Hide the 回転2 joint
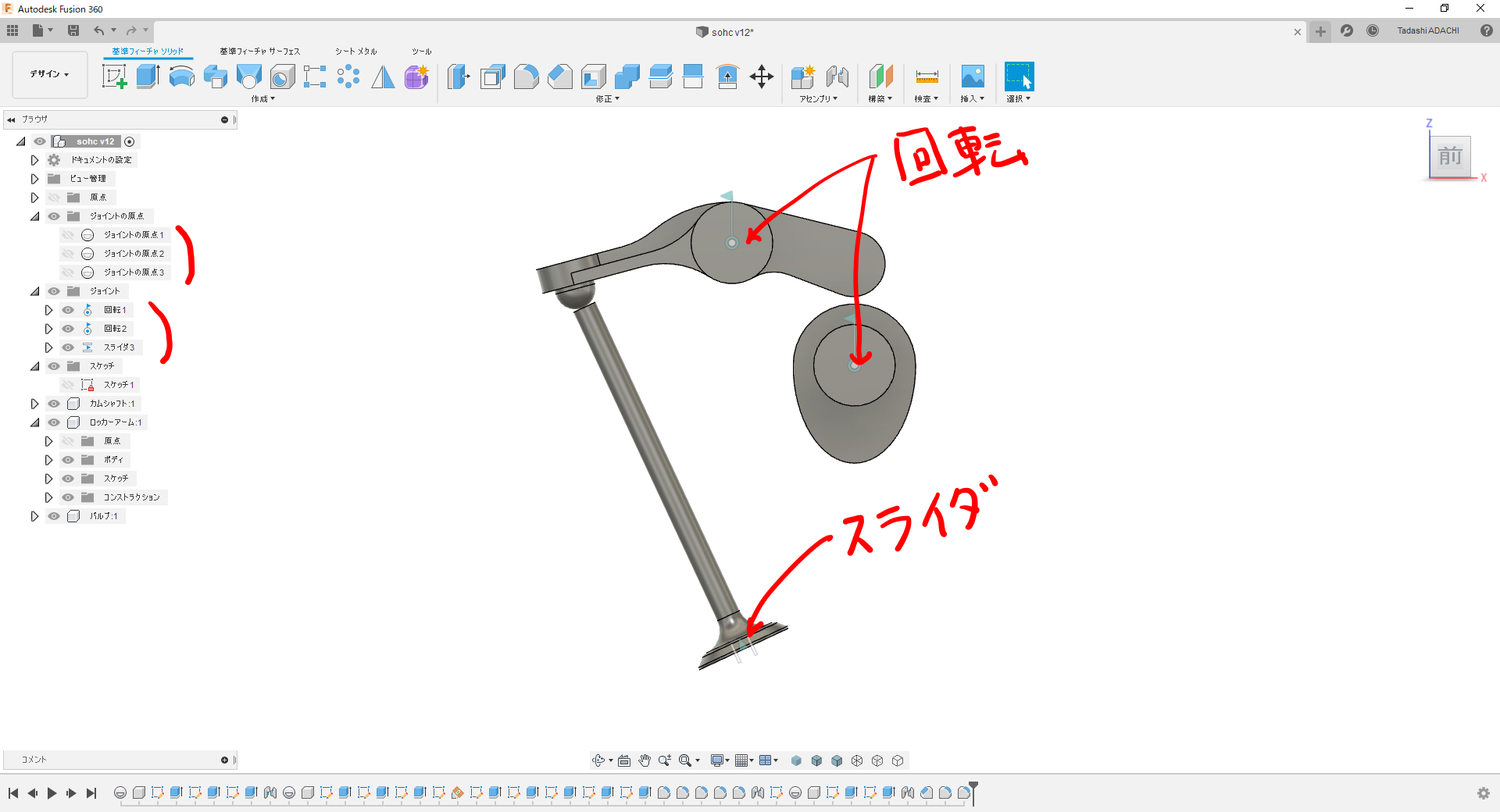 68,329
